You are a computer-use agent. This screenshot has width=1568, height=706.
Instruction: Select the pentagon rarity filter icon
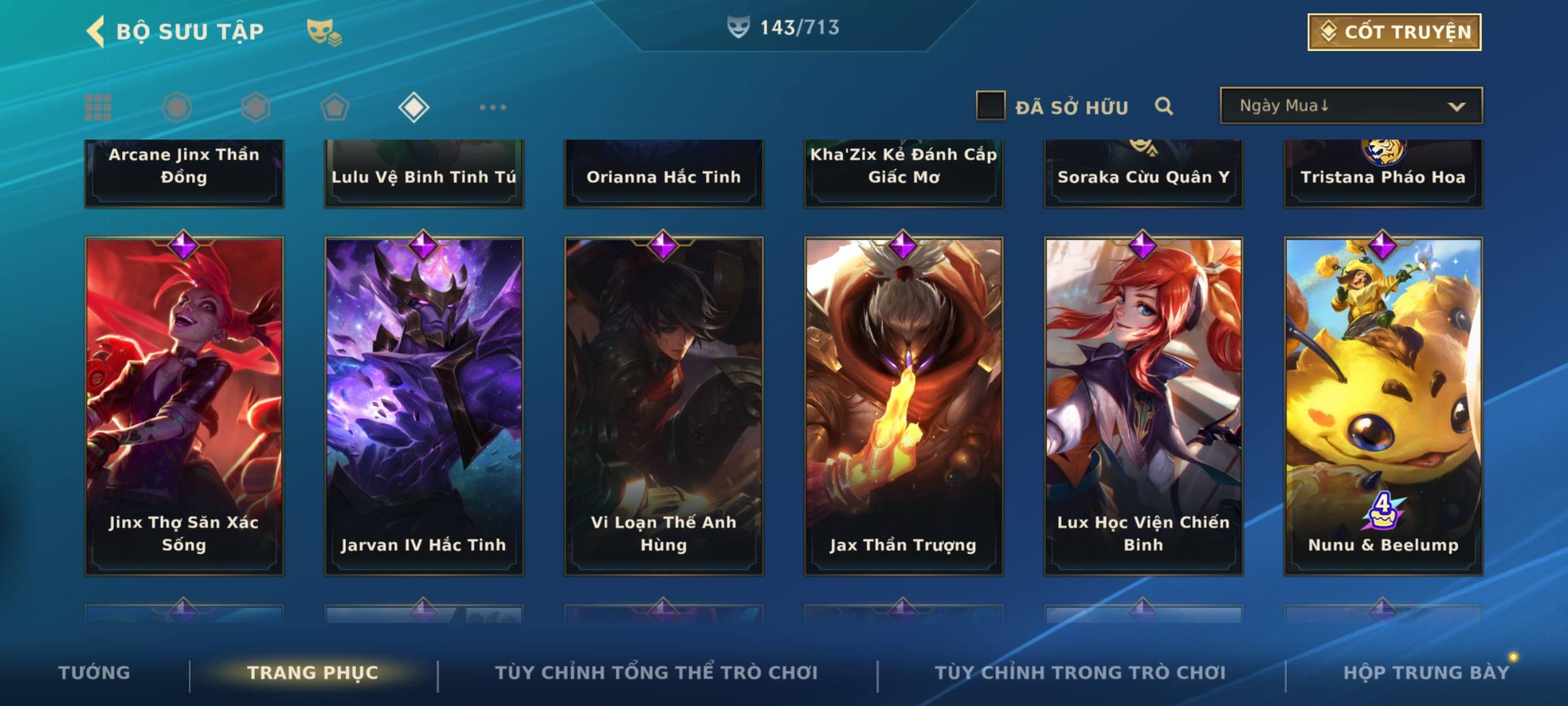335,107
